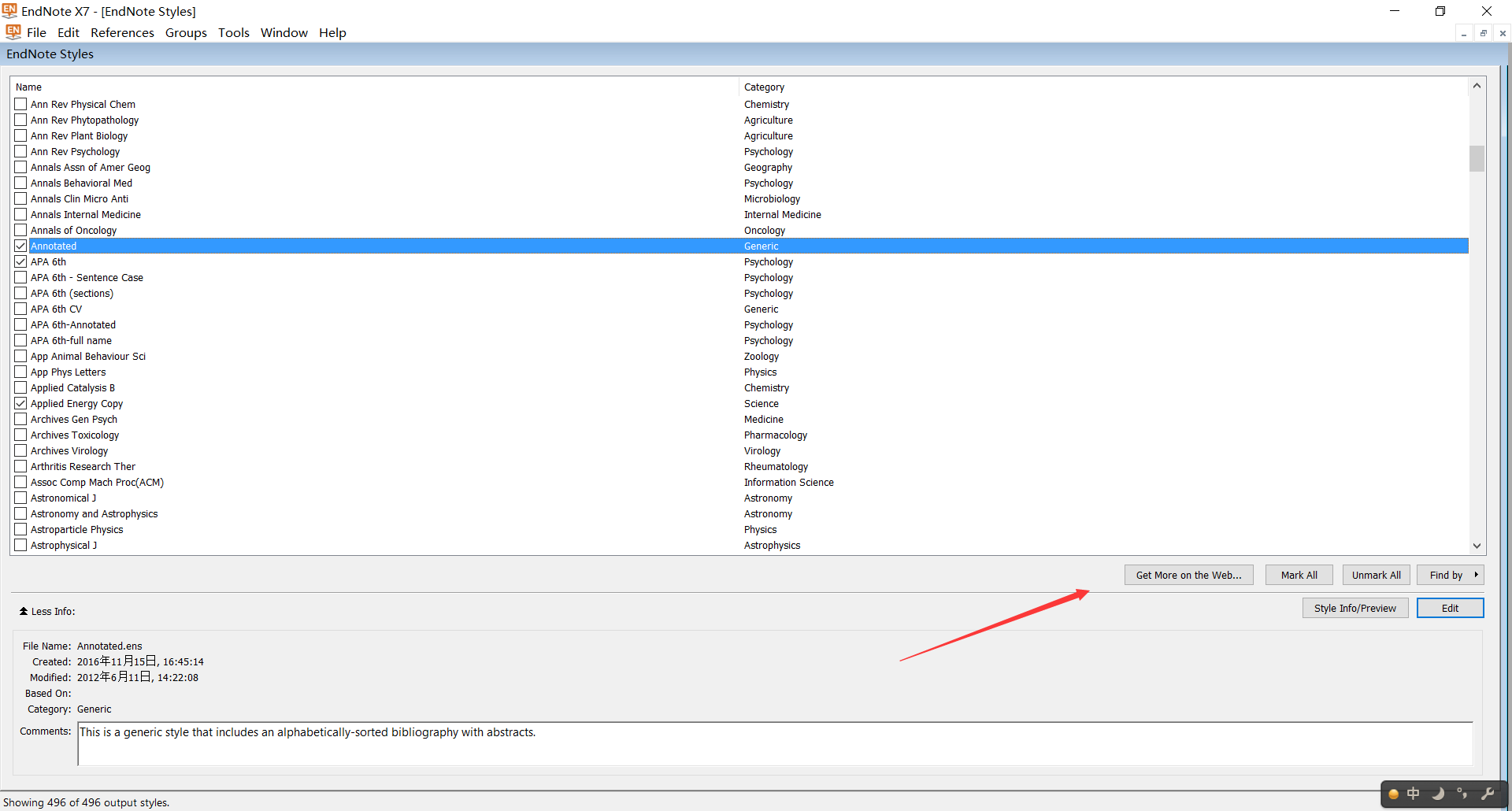The width and height of the screenshot is (1512, 811).
Task: Check the Archives Virology checkbox
Action: (x=20, y=450)
